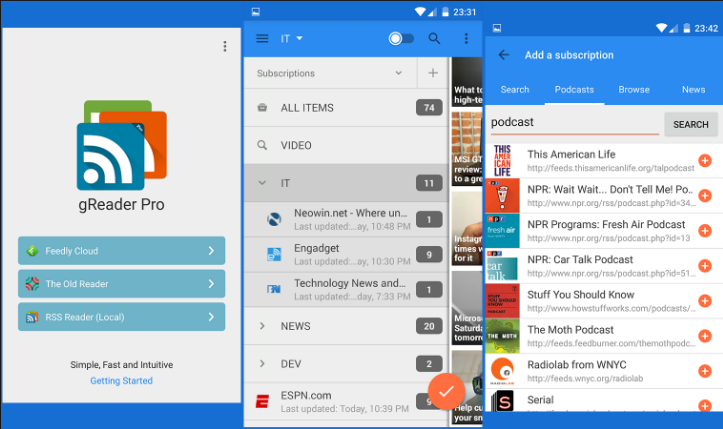Toggle the unread-only switch in toolbar
This screenshot has width=723, height=429.
tap(401, 38)
